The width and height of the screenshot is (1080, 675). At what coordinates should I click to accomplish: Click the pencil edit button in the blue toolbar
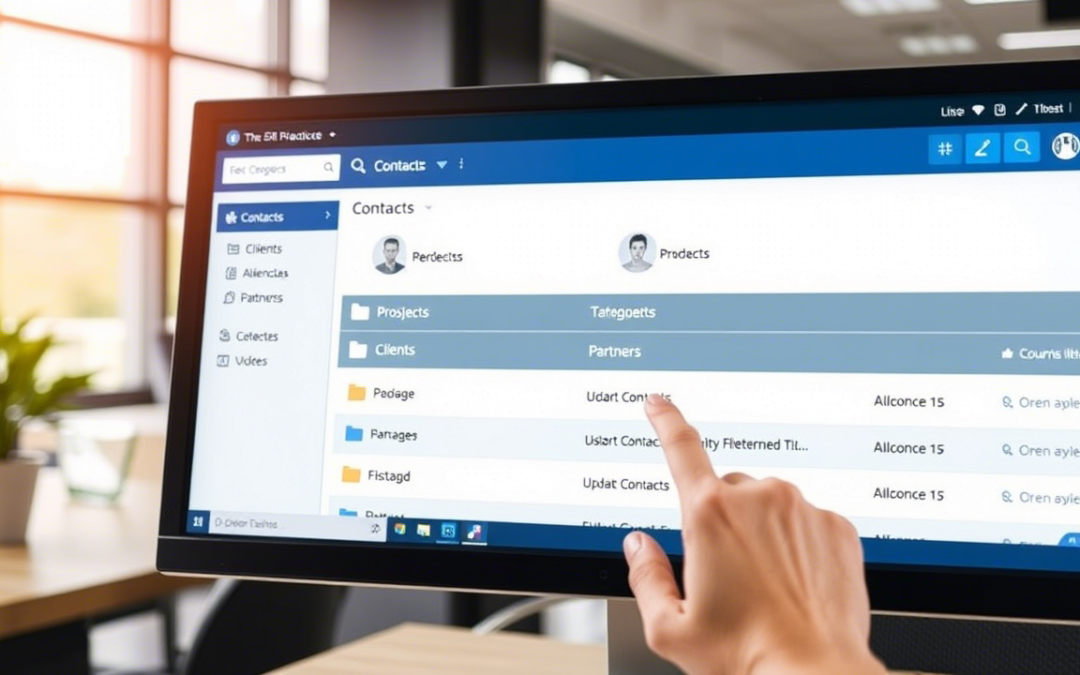[x=983, y=147]
